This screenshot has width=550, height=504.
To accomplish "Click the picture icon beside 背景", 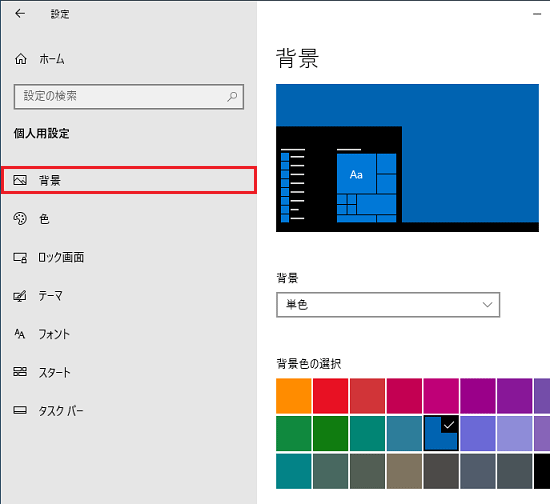I will (x=20, y=180).
